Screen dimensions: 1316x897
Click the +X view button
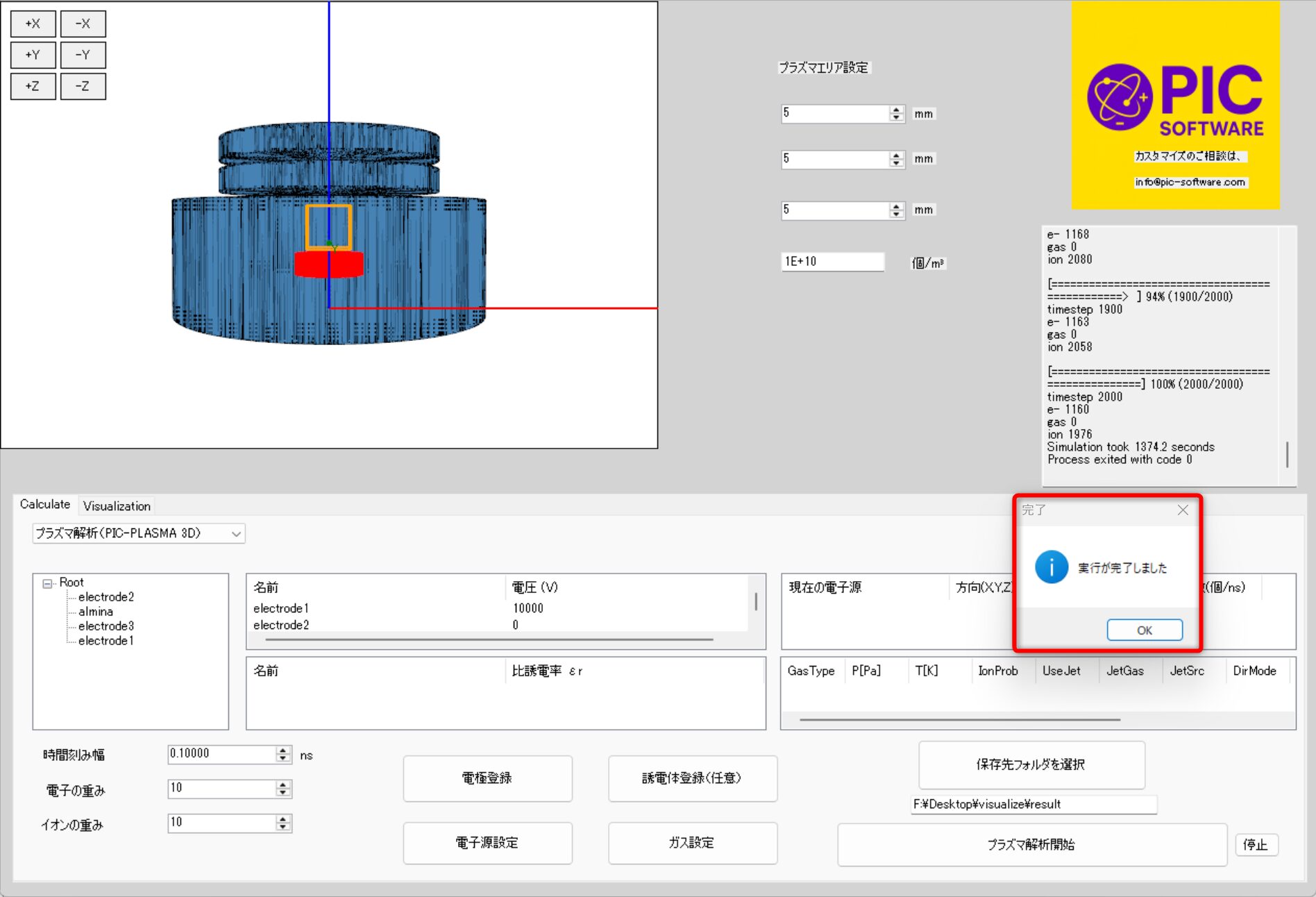33,24
